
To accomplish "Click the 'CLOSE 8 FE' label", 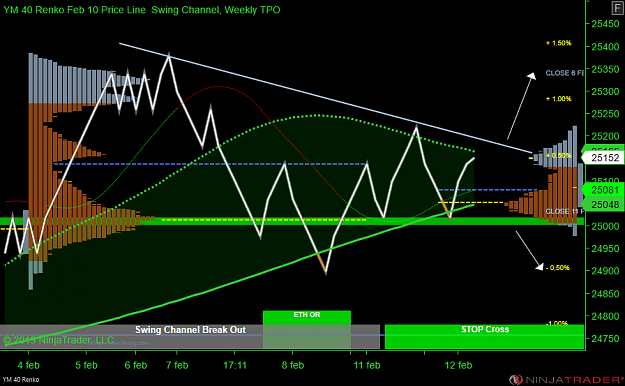I will pos(565,73).
